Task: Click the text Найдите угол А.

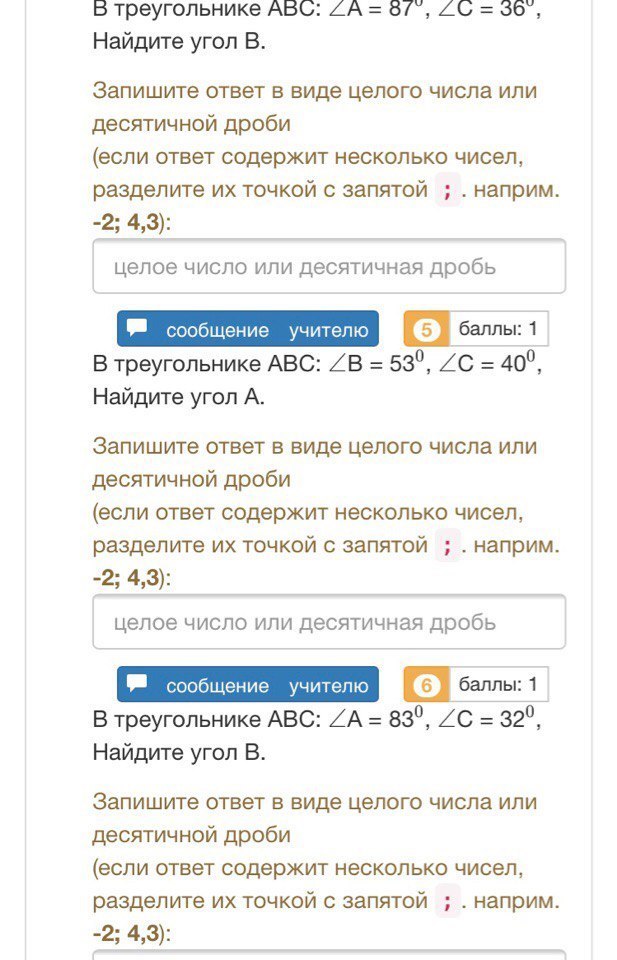Action: 179,397
